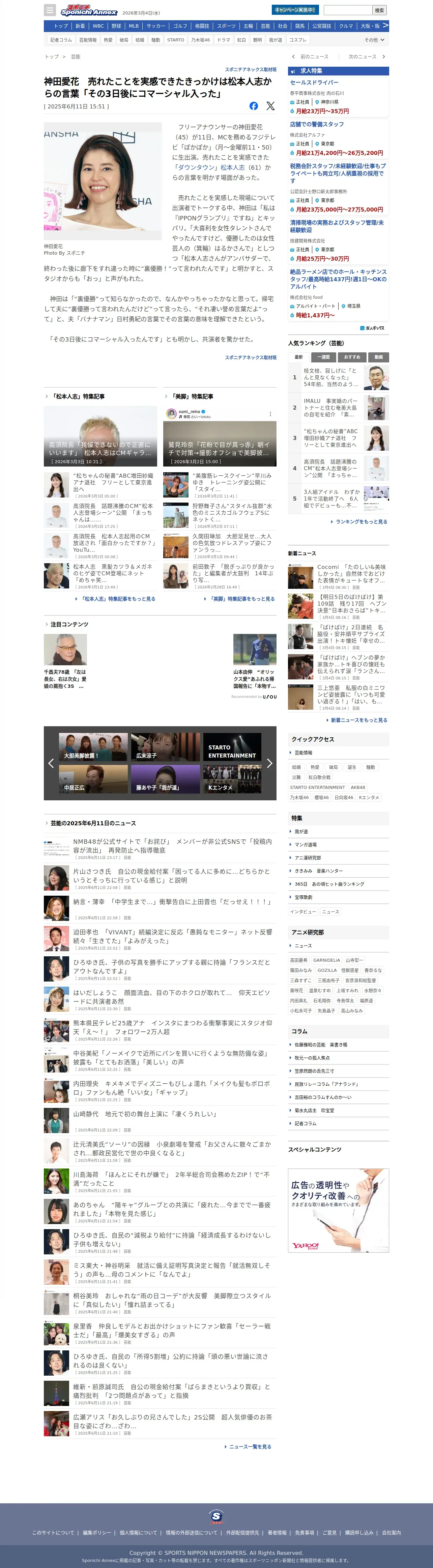Expand the 「松本人志」特集記事 section chevron

(46, 396)
